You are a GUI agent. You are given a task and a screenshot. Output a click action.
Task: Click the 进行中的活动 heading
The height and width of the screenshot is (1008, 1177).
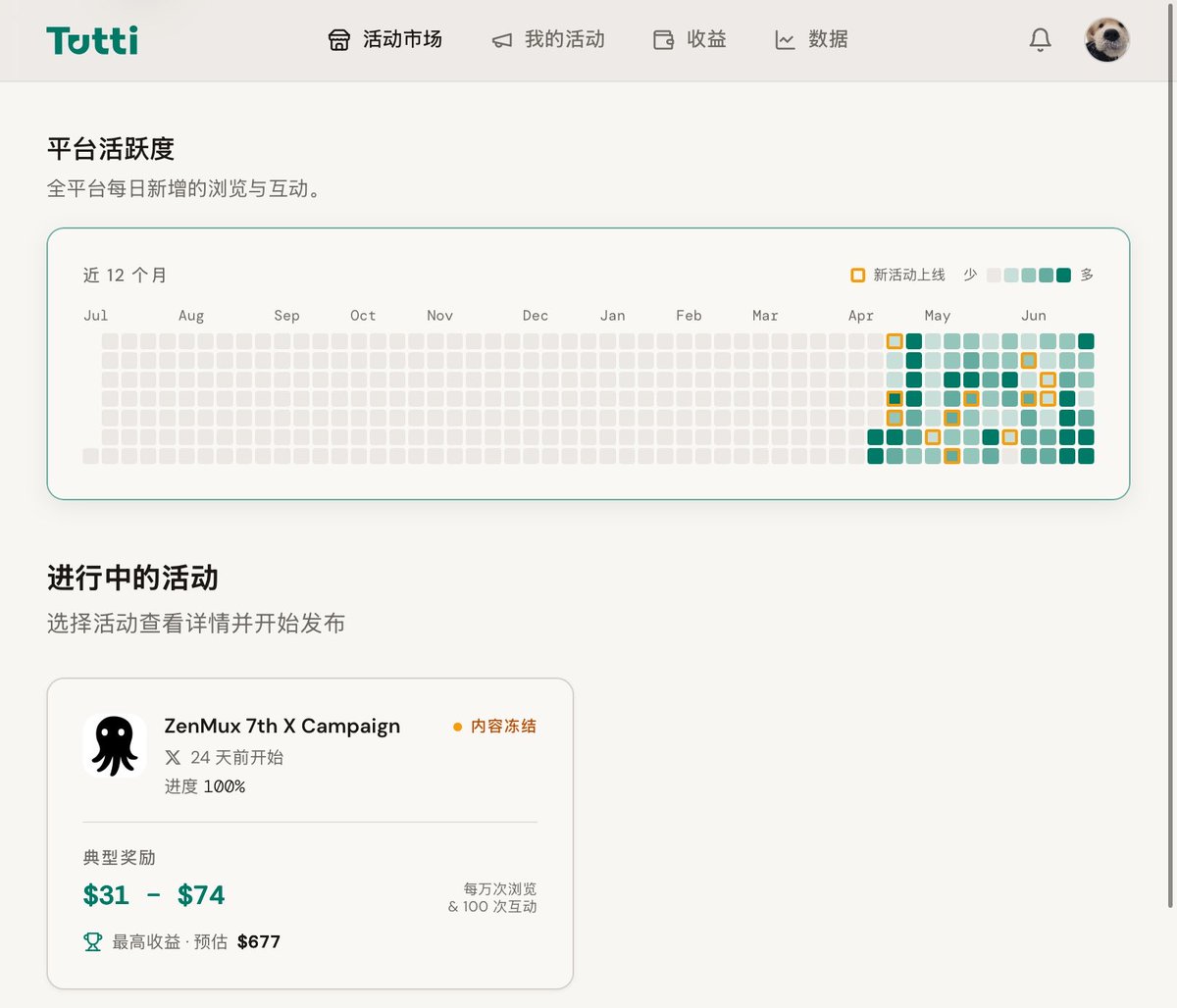(132, 579)
